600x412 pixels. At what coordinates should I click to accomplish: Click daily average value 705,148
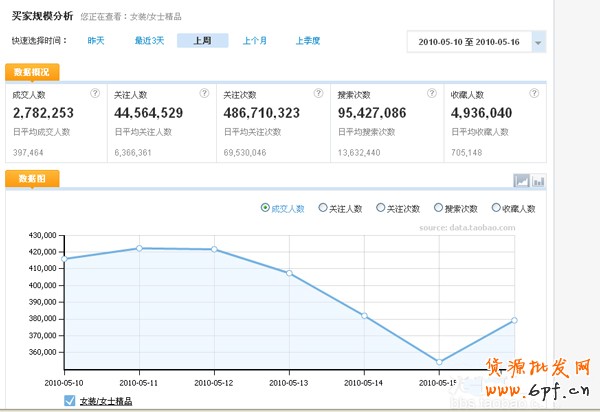(x=466, y=153)
